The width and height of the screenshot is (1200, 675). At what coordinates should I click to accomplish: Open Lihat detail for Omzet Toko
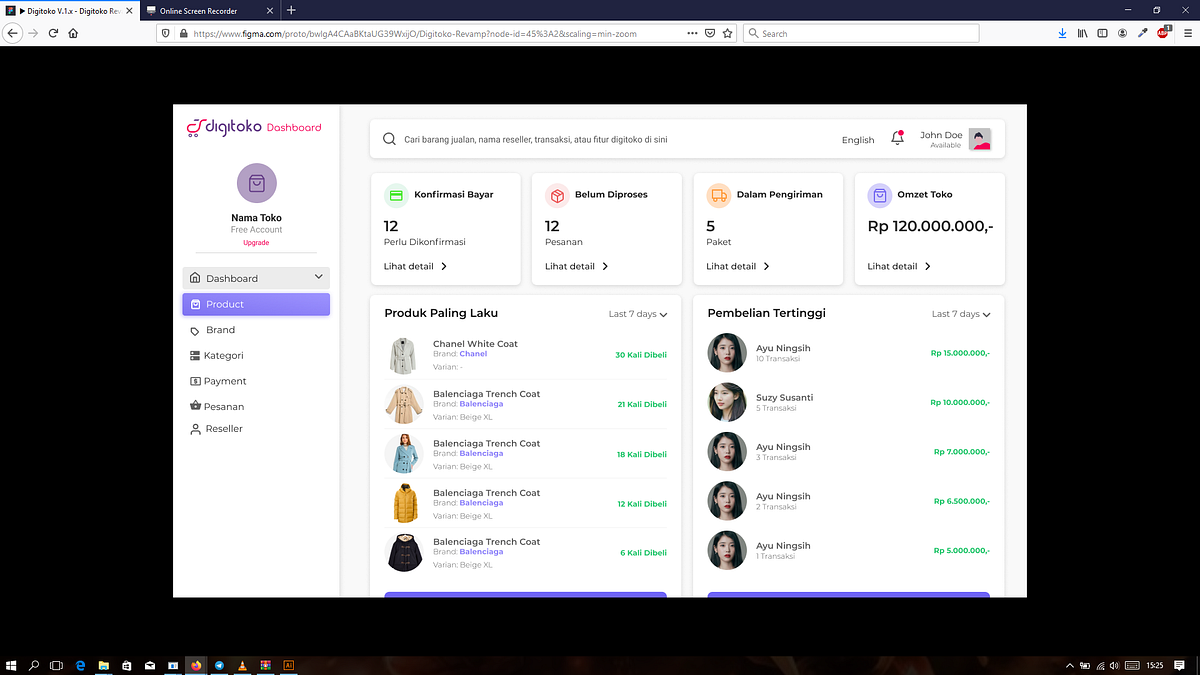coord(899,266)
